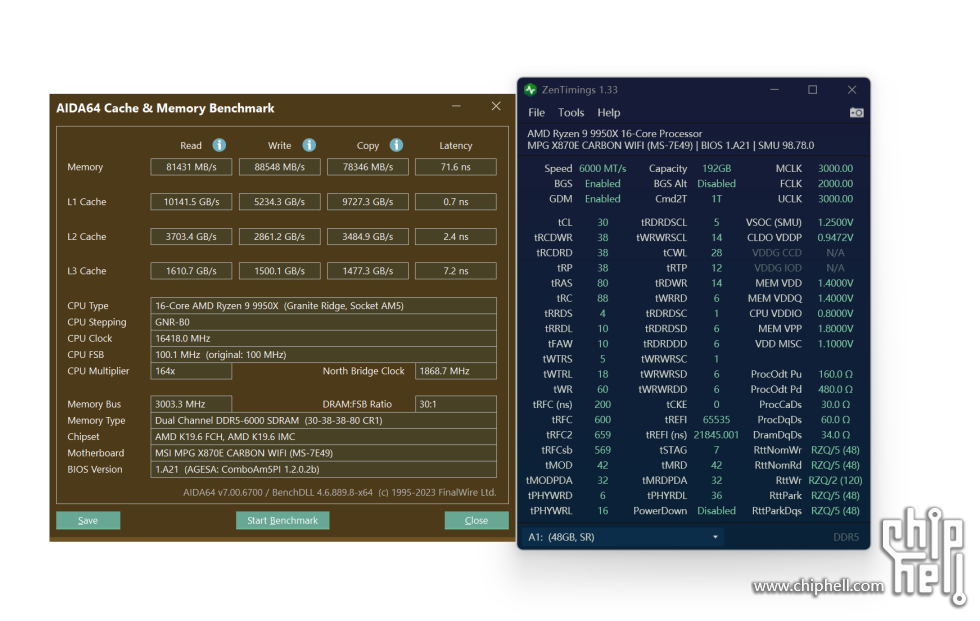Open the File menu in ZenTimings
The width and height of the screenshot is (980, 621).
pos(536,112)
